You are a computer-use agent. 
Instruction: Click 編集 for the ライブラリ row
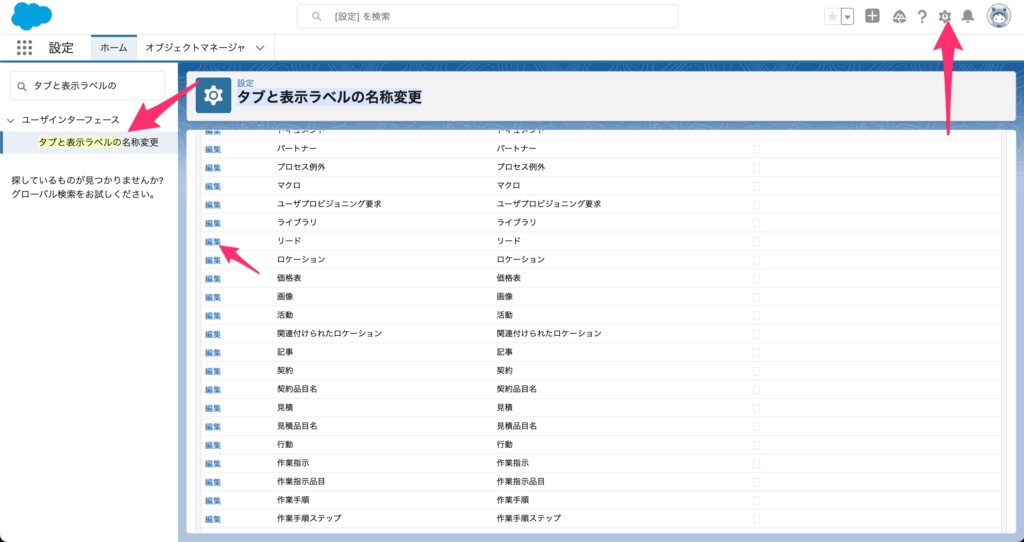point(213,223)
